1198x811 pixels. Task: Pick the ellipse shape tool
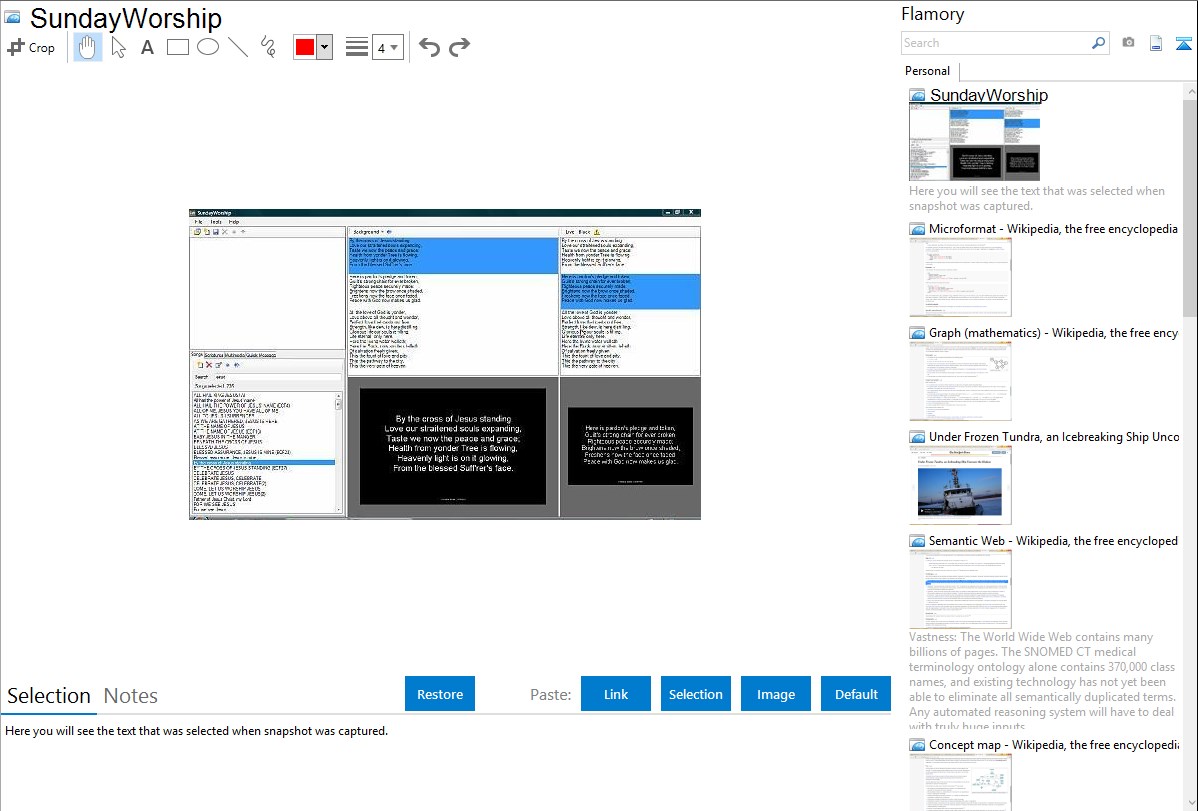[x=208, y=47]
